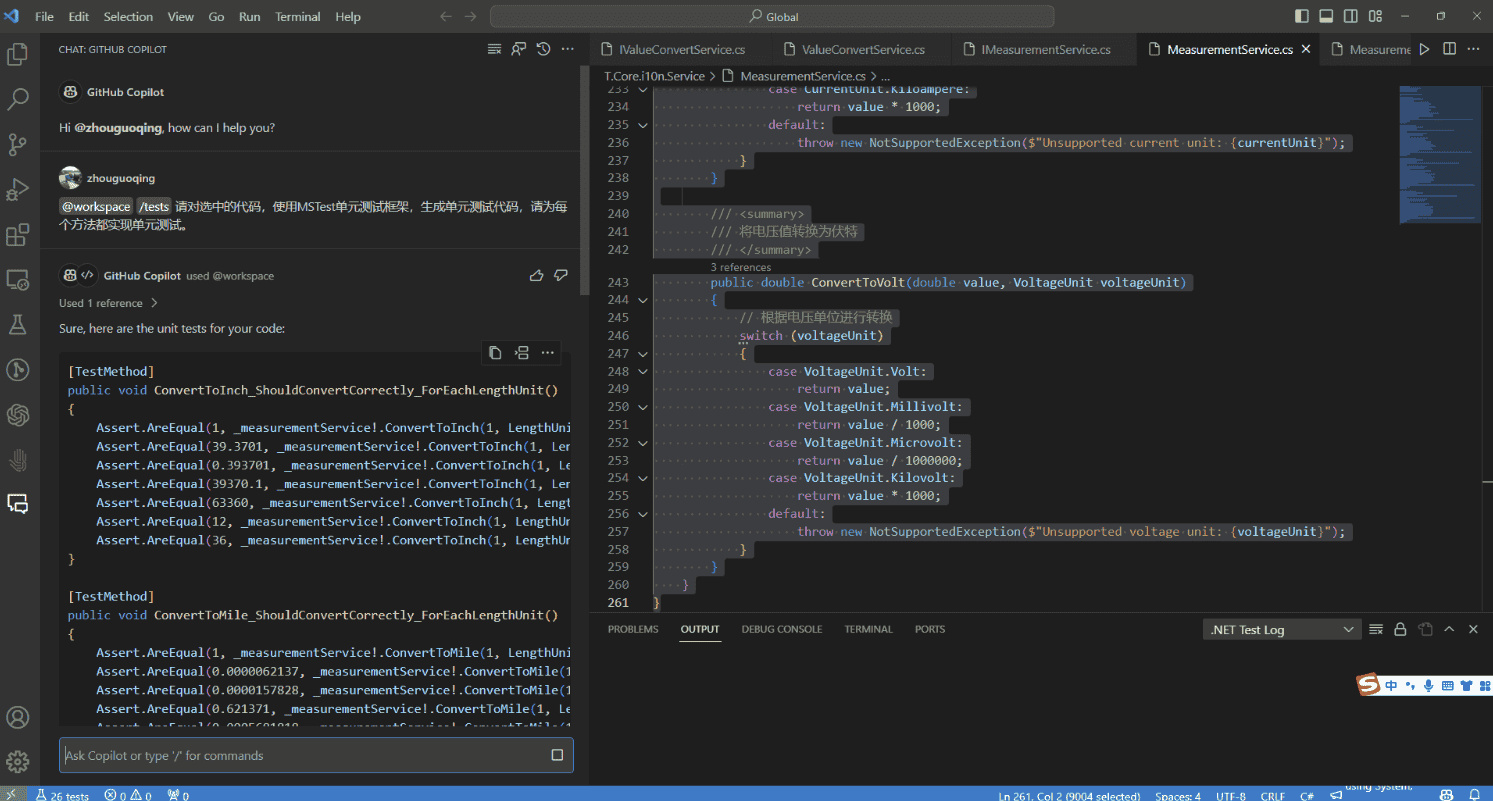The height and width of the screenshot is (801, 1493).
Task: Click thumbs up on Copilot response
Action: (x=536, y=275)
